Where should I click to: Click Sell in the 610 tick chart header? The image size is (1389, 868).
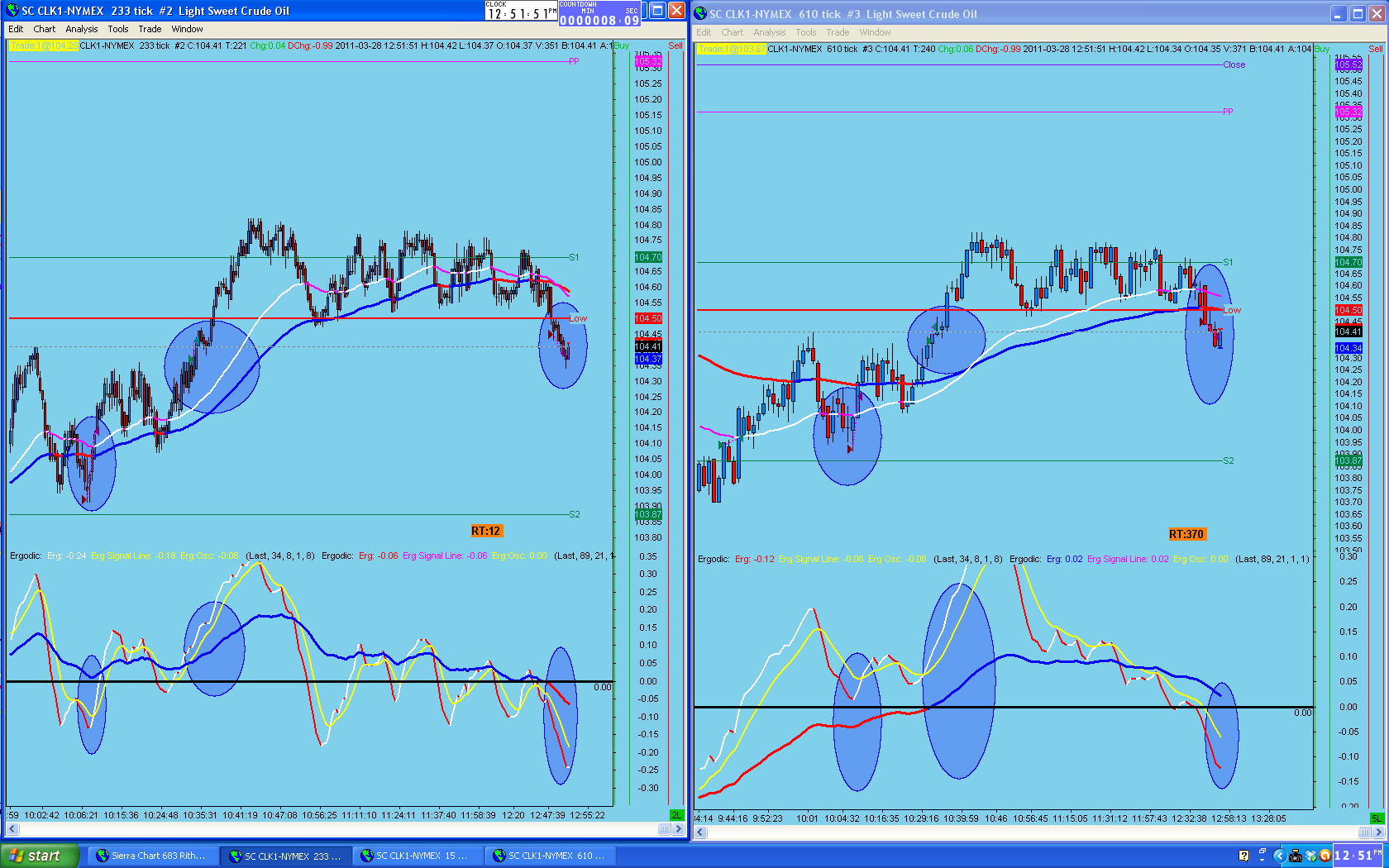pos(1376,49)
